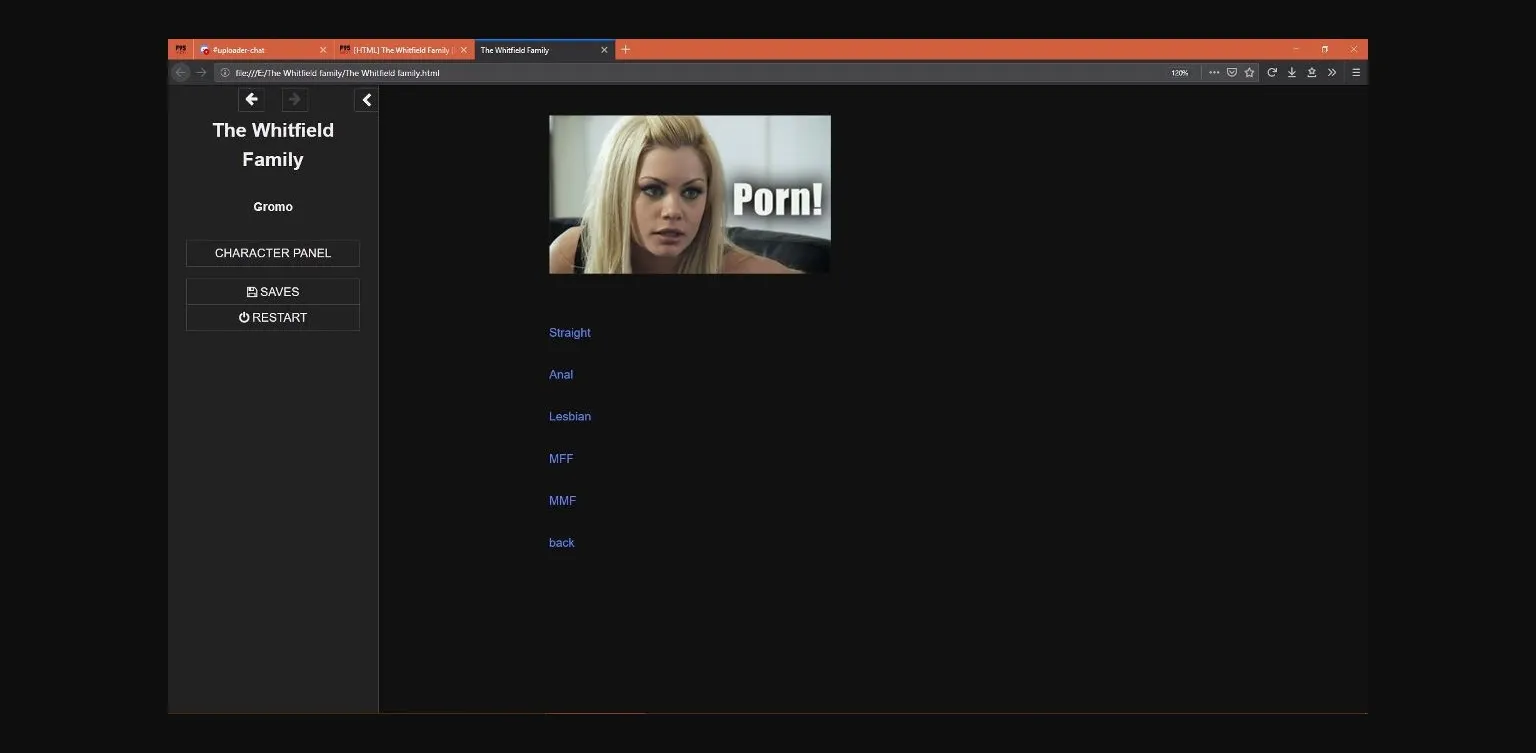
Task: Click the zoom level indicator showing 120%
Action: coord(1180,72)
